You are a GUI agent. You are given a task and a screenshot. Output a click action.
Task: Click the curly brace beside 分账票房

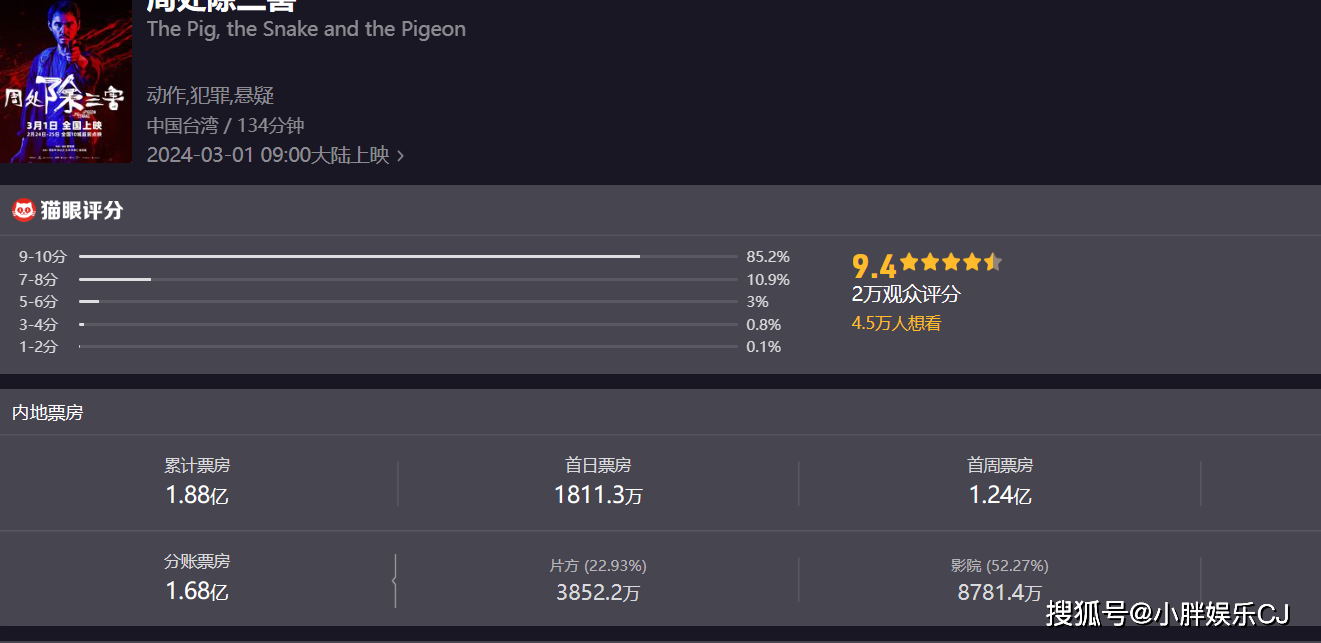(x=395, y=580)
